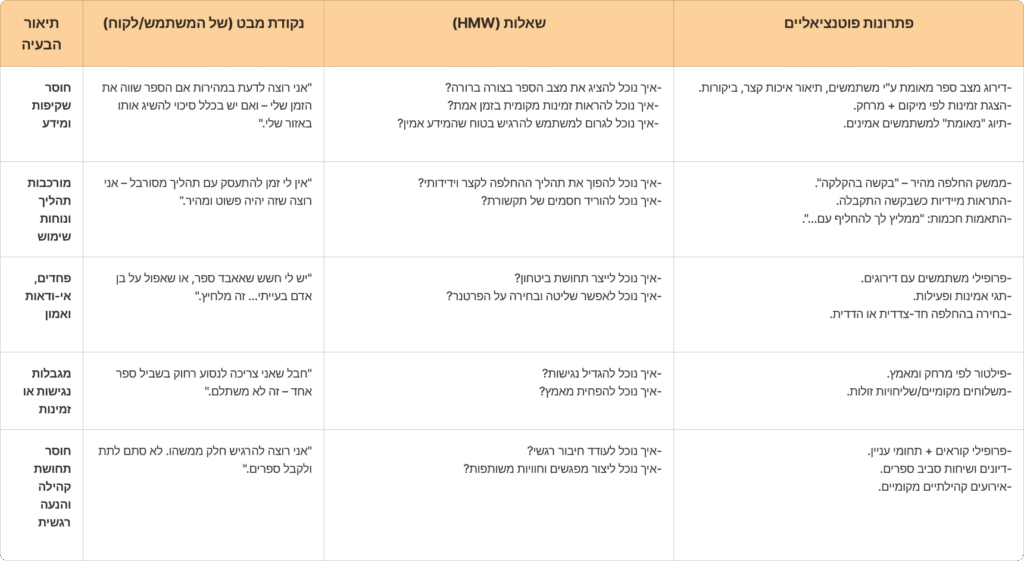Click the quote 'אני רוצה להרגיש חלק ממשהו'
Viewport: 1024px width, 561px height.
click(205, 460)
